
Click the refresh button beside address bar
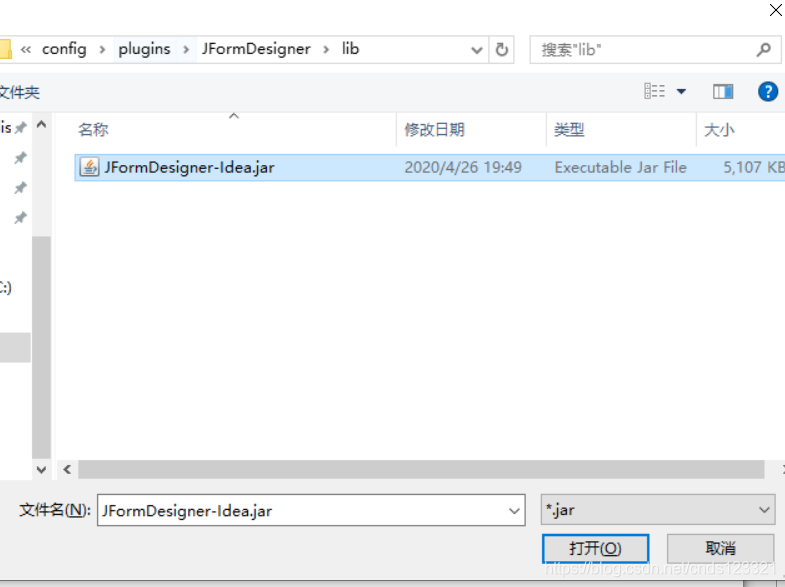(x=502, y=50)
